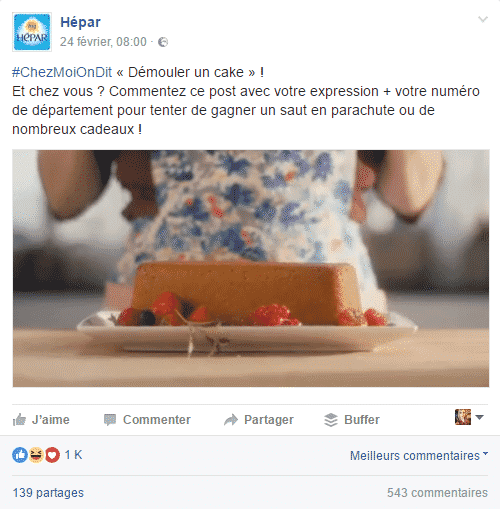Open the red Love heart reaction list
The height and width of the screenshot is (509, 500).
tap(52, 455)
